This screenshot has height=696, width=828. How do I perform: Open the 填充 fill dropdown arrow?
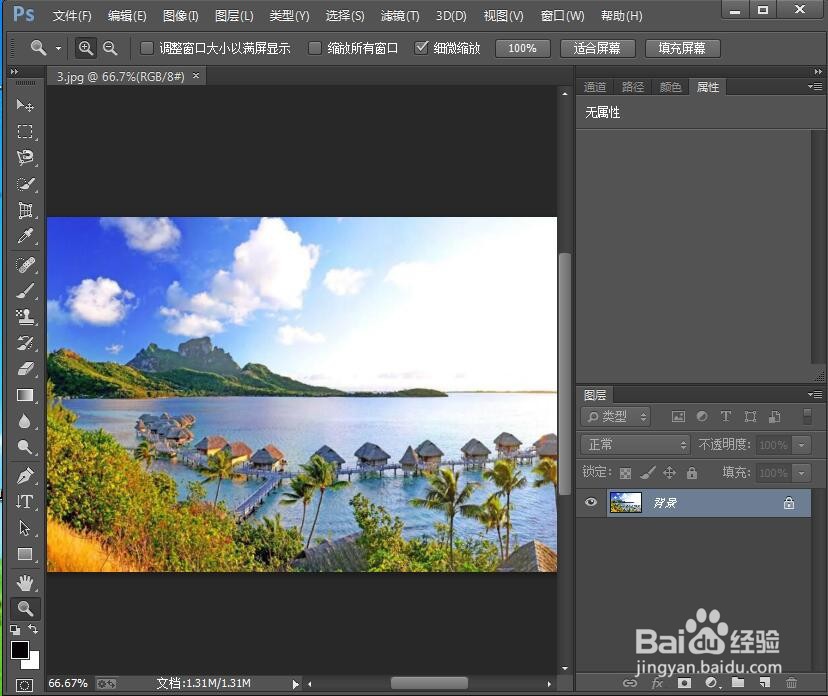pos(802,473)
